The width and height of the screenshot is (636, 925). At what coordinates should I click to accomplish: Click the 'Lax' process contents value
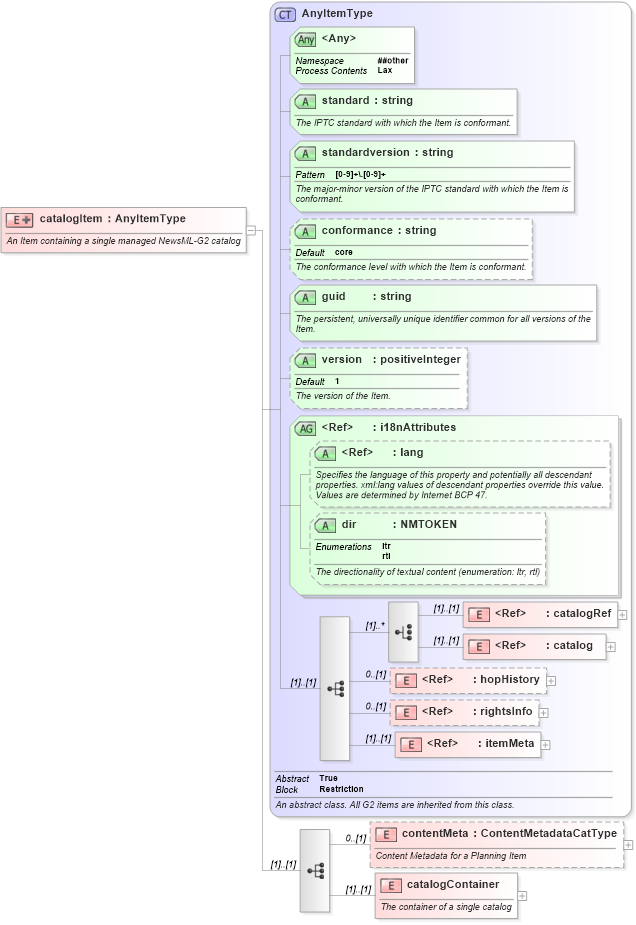(385, 70)
